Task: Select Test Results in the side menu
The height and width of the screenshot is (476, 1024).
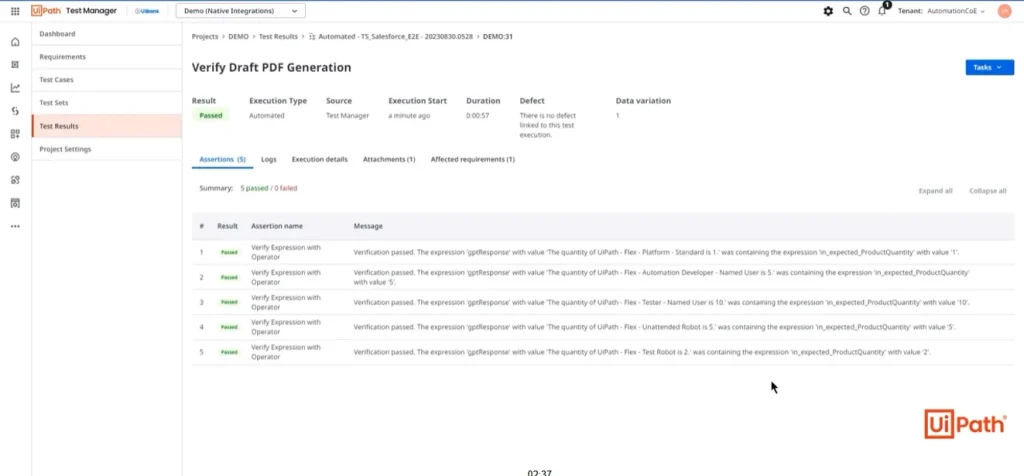Action: (106, 126)
